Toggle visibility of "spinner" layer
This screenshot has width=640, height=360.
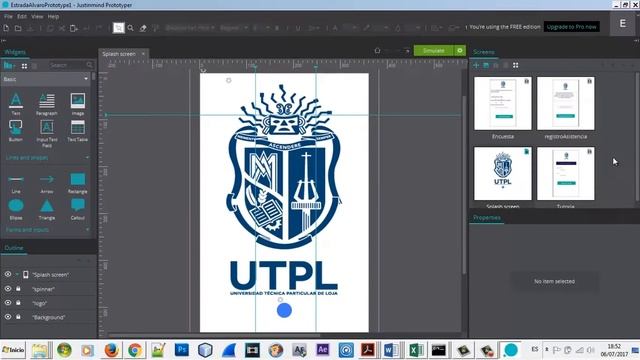point(8,289)
